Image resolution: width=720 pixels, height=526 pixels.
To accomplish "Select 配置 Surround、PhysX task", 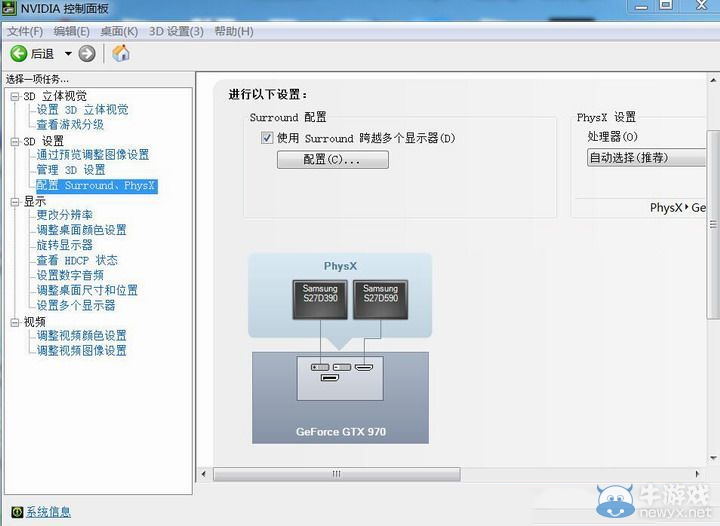I will click(x=96, y=185).
